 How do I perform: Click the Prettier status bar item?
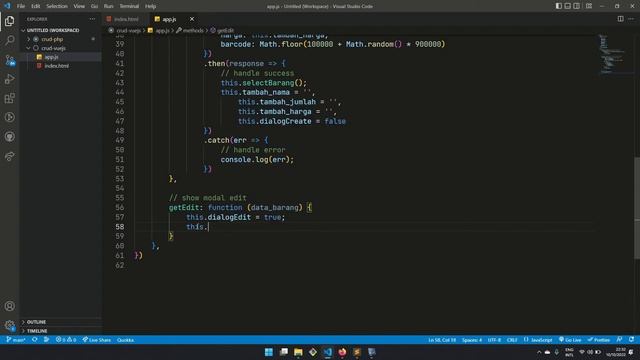click(x=599, y=340)
